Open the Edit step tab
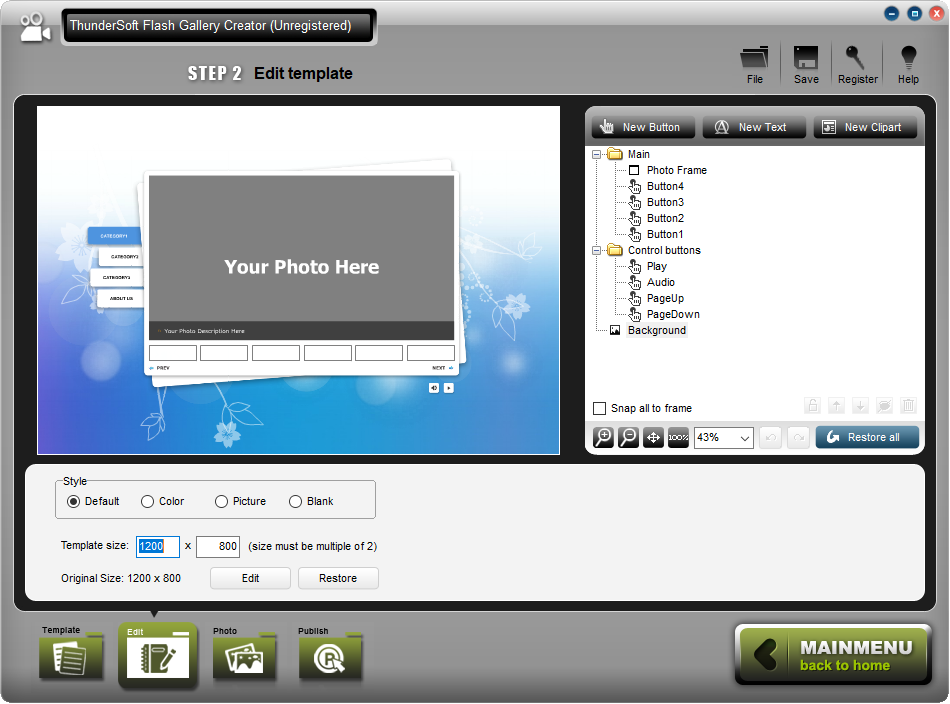Viewport: 950px width, 704px height. (158, 654)
